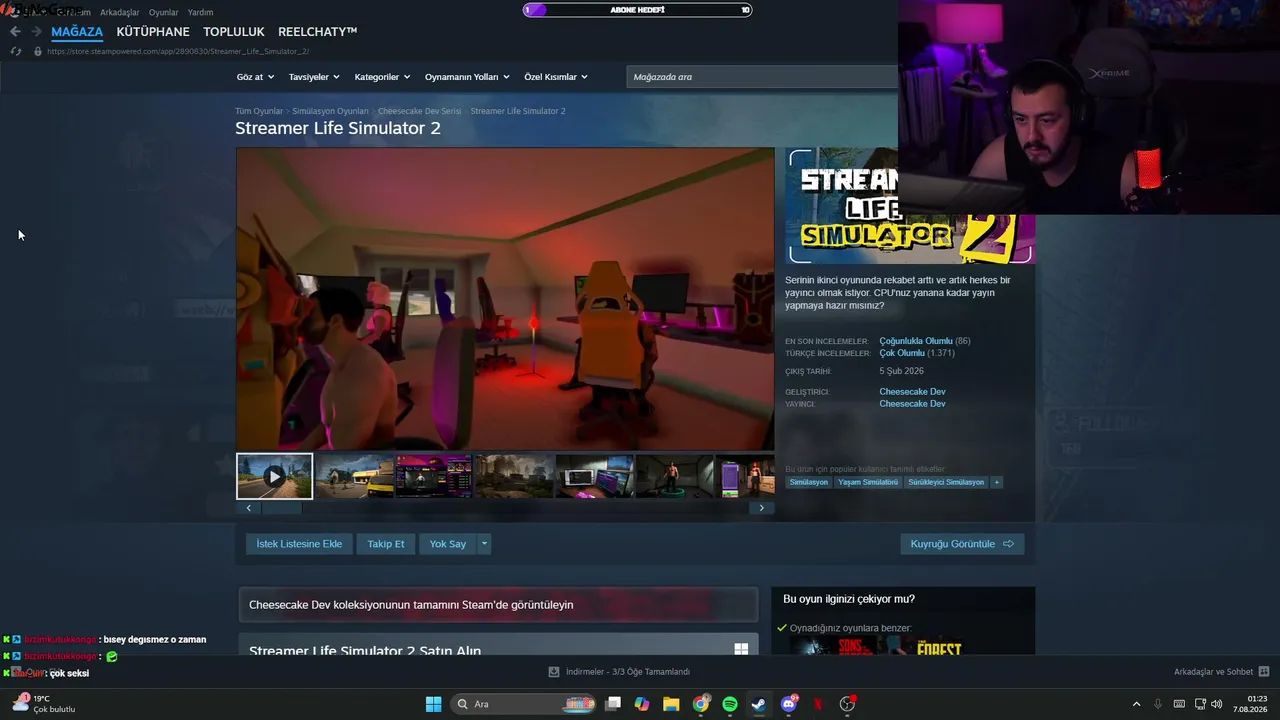1280x720 pixels.
Task: Open the touch keyboard tray icon
Action: point(1179,704)
